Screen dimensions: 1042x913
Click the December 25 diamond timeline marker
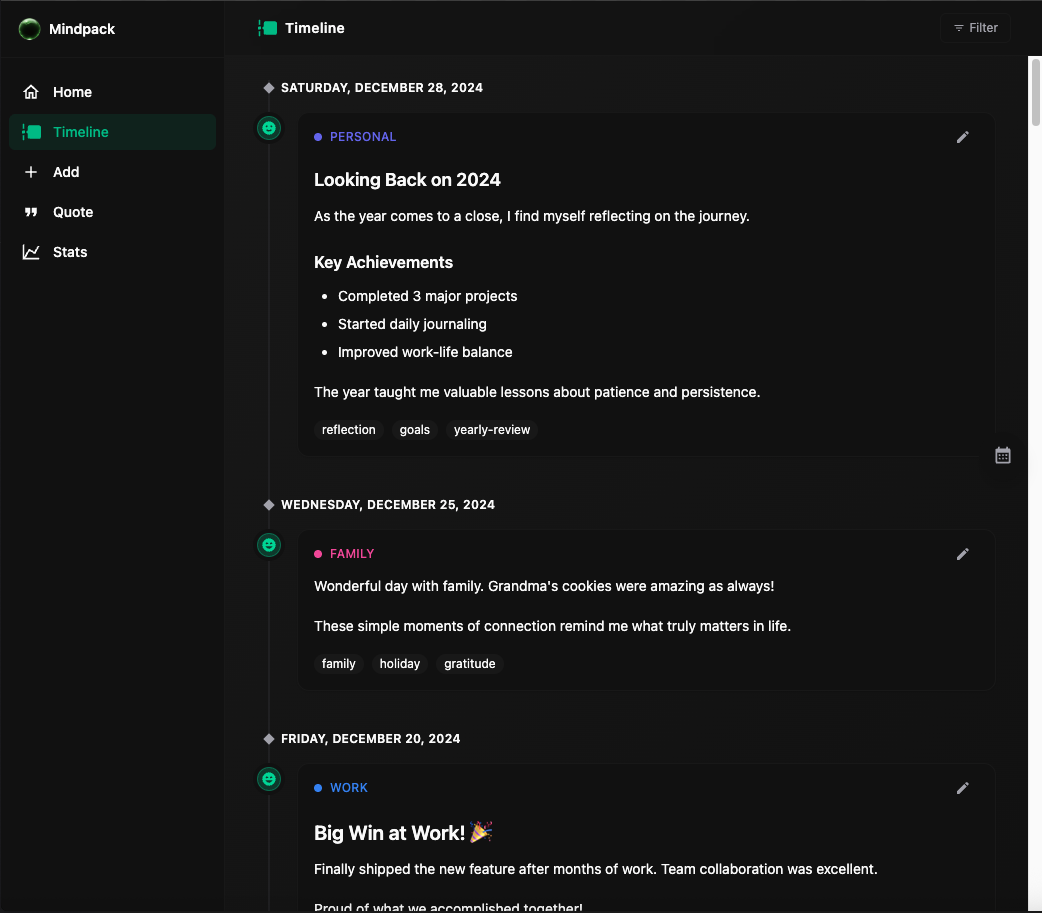point(268,504)
